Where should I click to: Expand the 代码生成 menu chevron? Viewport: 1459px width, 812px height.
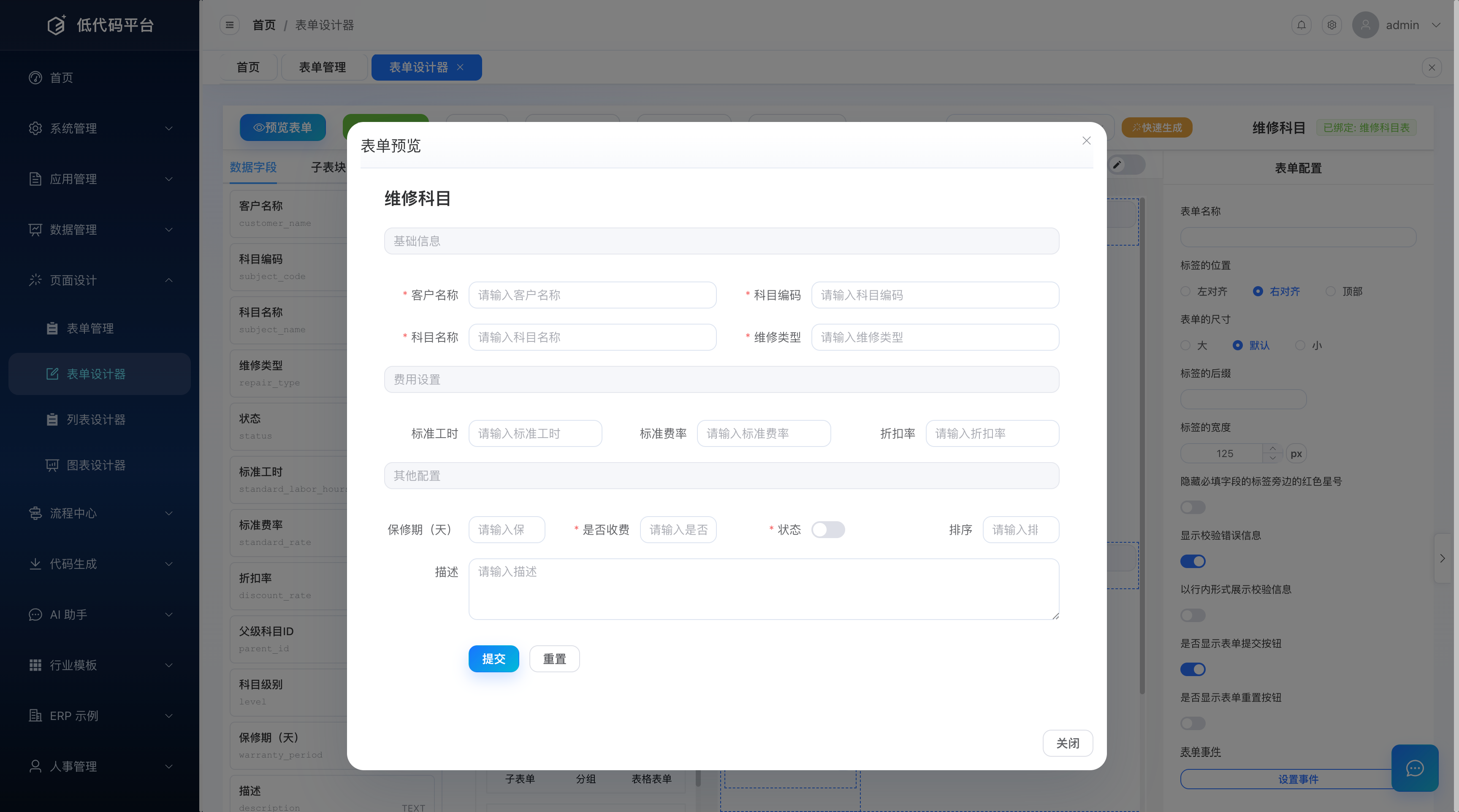169,564
